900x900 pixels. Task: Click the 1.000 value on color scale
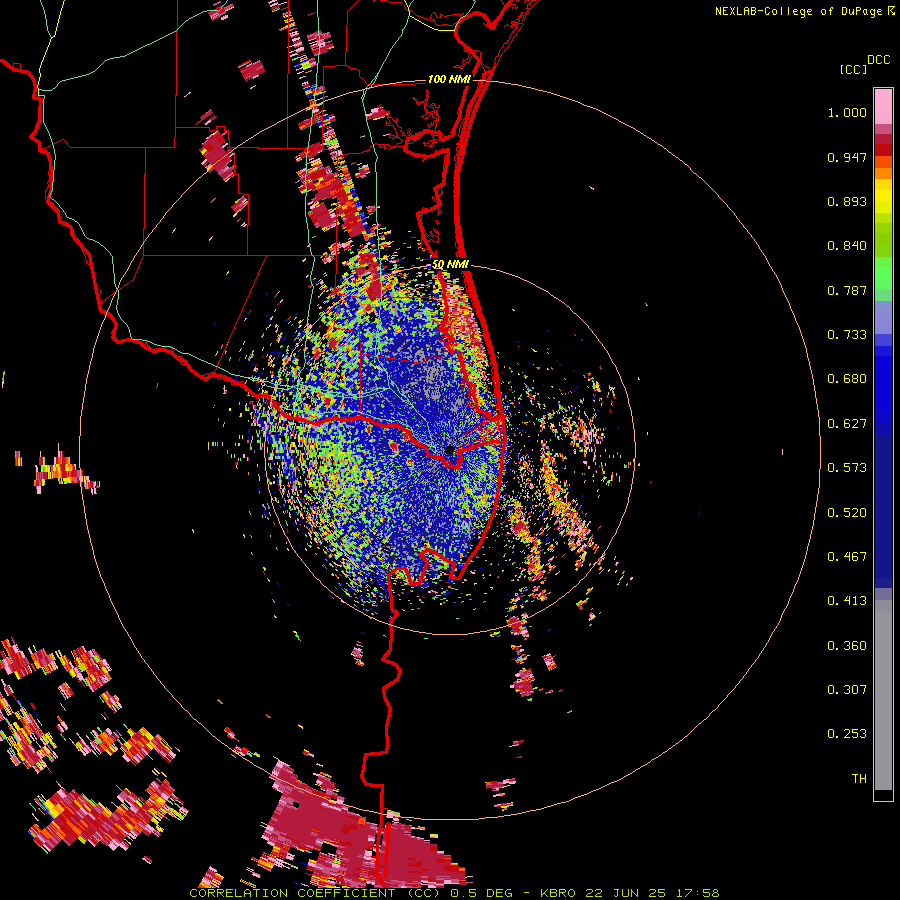[x=847, y=112]
